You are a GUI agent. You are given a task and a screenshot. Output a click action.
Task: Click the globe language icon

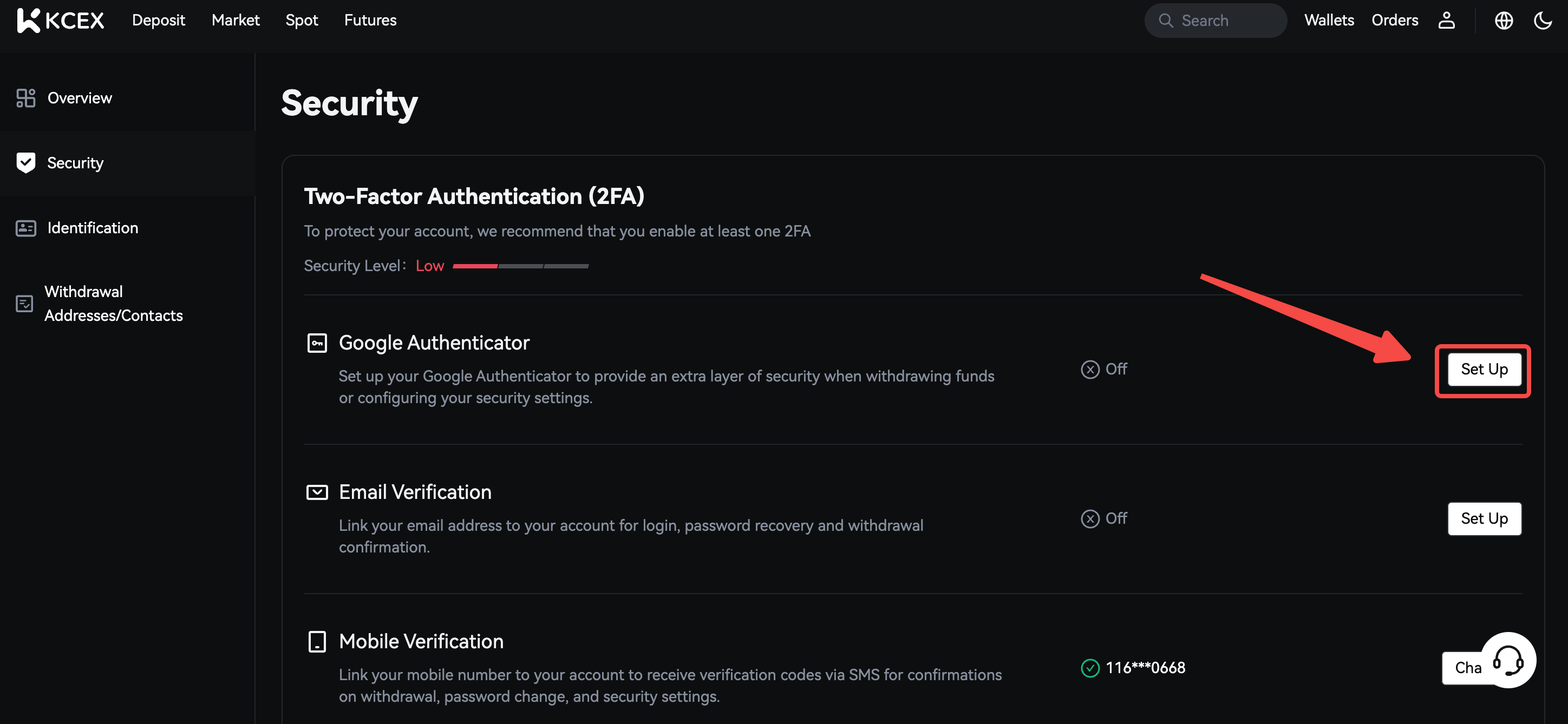coord(1504,20)
